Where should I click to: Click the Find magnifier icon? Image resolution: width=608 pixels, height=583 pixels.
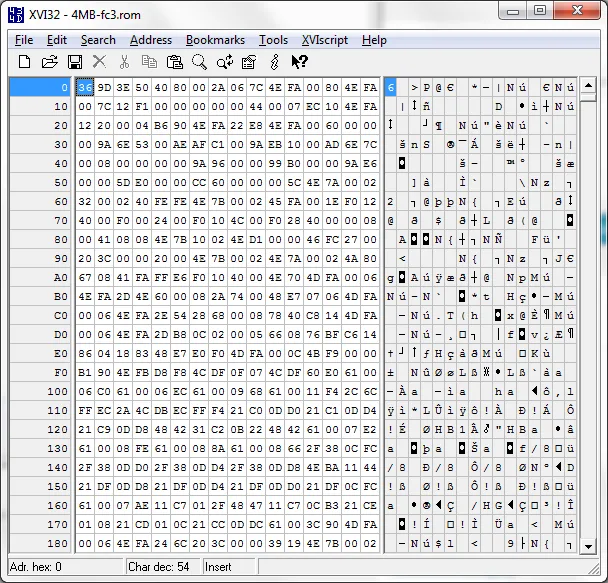(199, 62)
